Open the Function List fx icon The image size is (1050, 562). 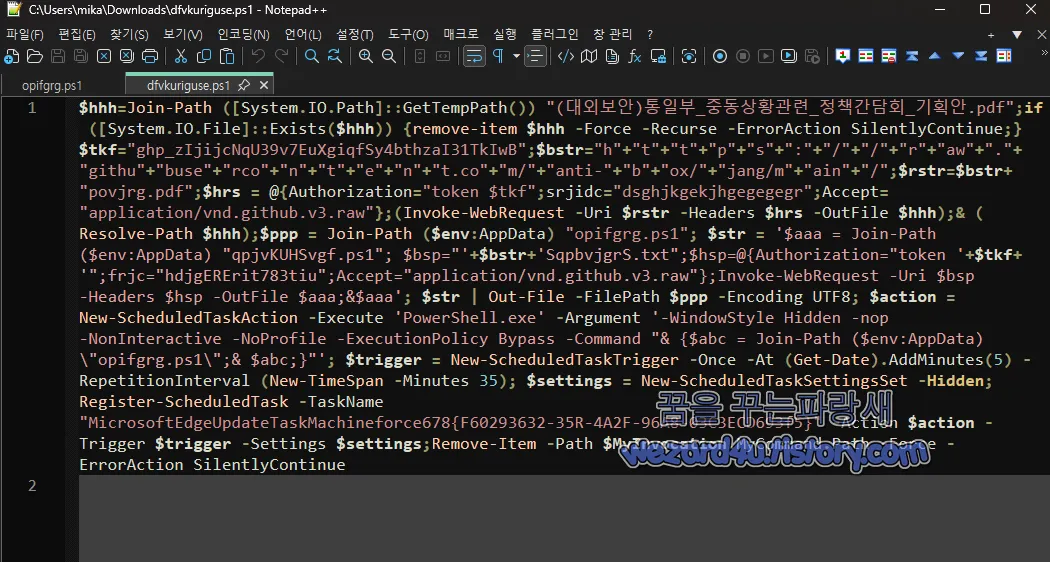coord(635,56)
